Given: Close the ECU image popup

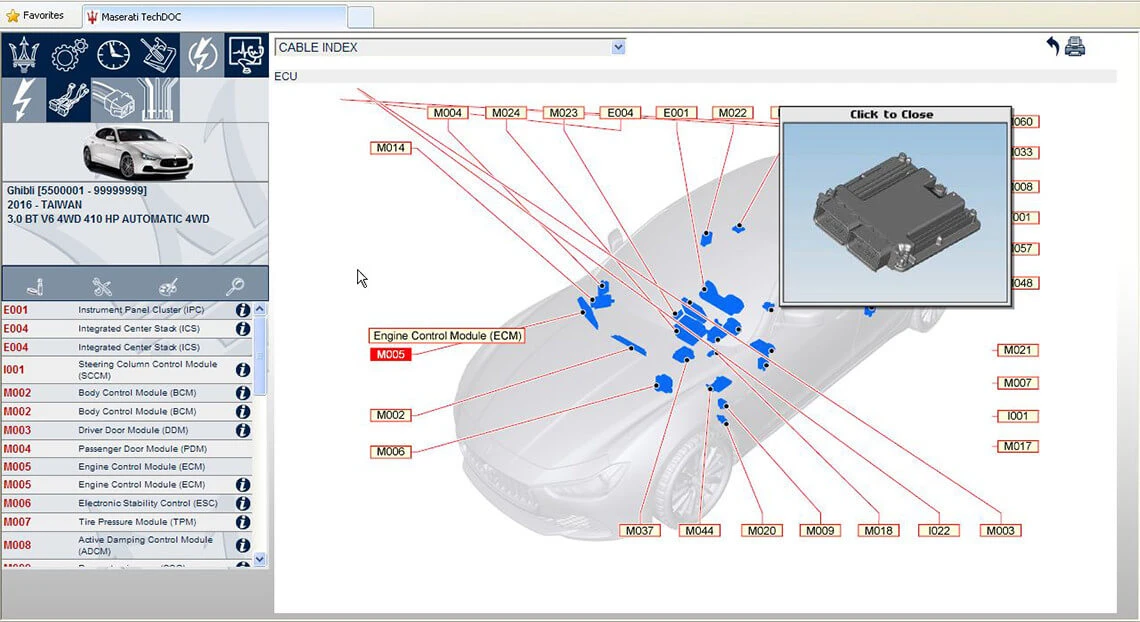Looking at the screenshot, I should 891,114.
